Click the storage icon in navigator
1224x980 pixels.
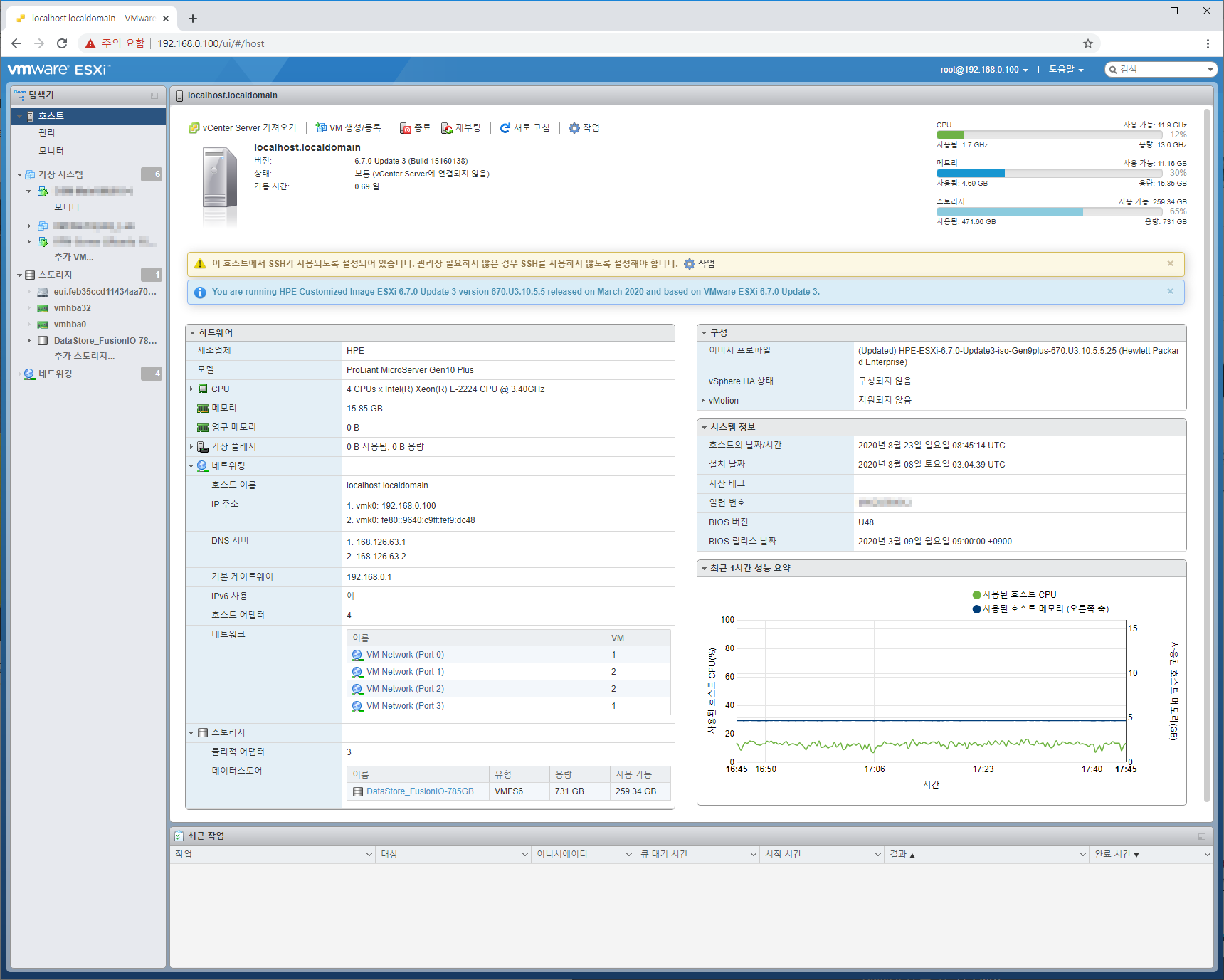(30, 275)
